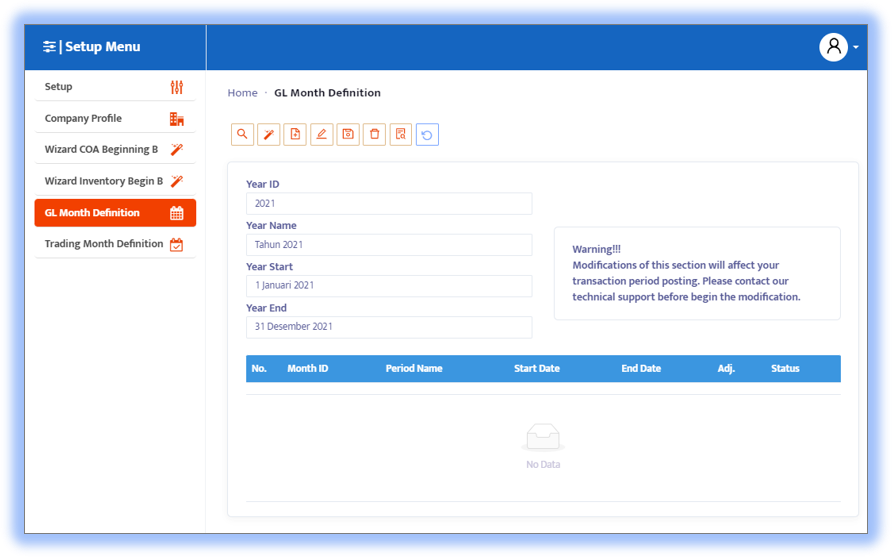
Task: Click the document preview toolbar icon
Action: [x=401, y=134]
